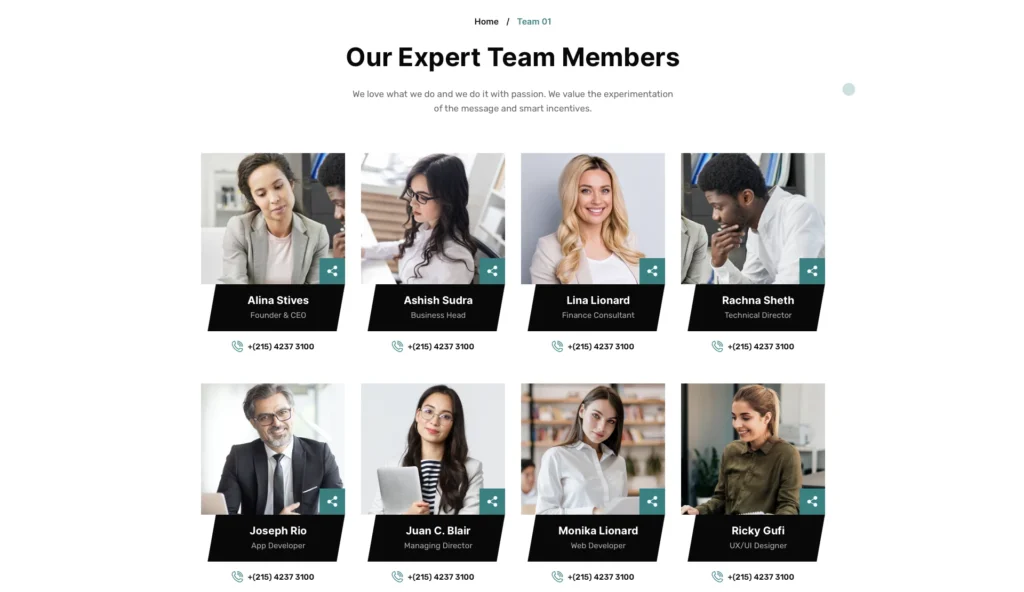Click share icon on Rachna Sheth card
Image resolution: width=1024 pixels, height=592 pixels.
812,271
